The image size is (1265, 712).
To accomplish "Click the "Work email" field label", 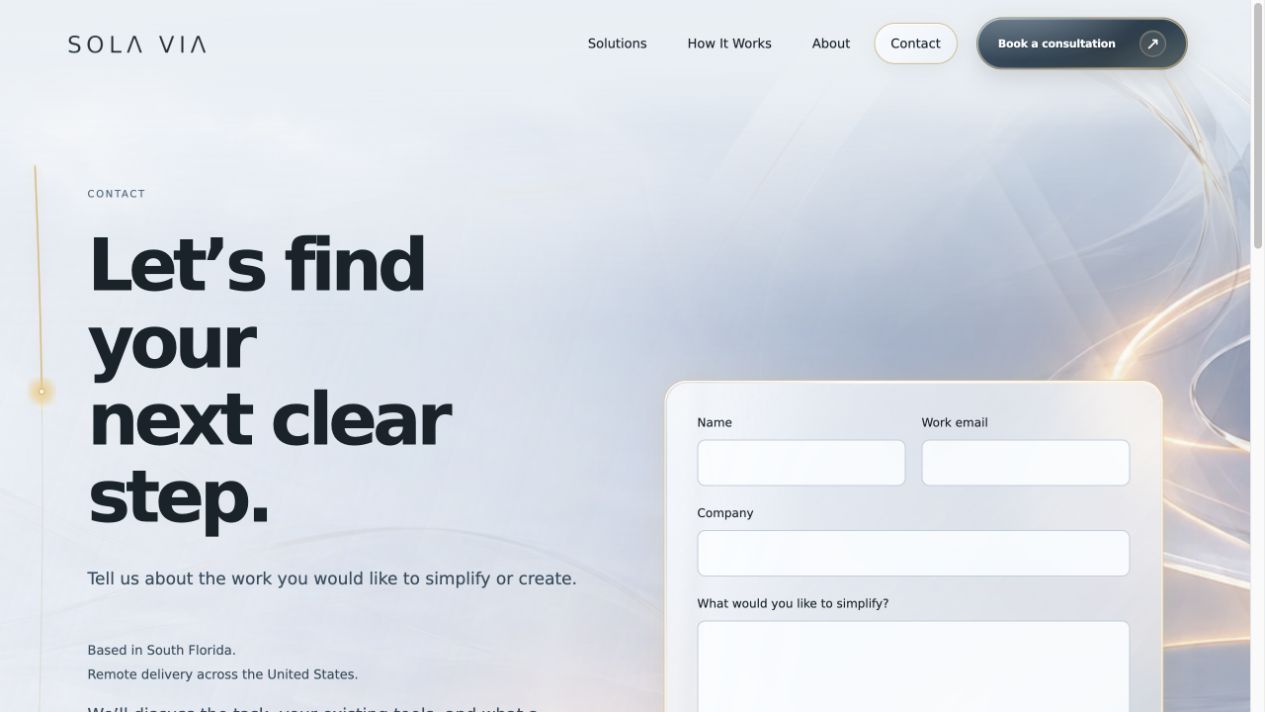I will (x=954, y=423).
